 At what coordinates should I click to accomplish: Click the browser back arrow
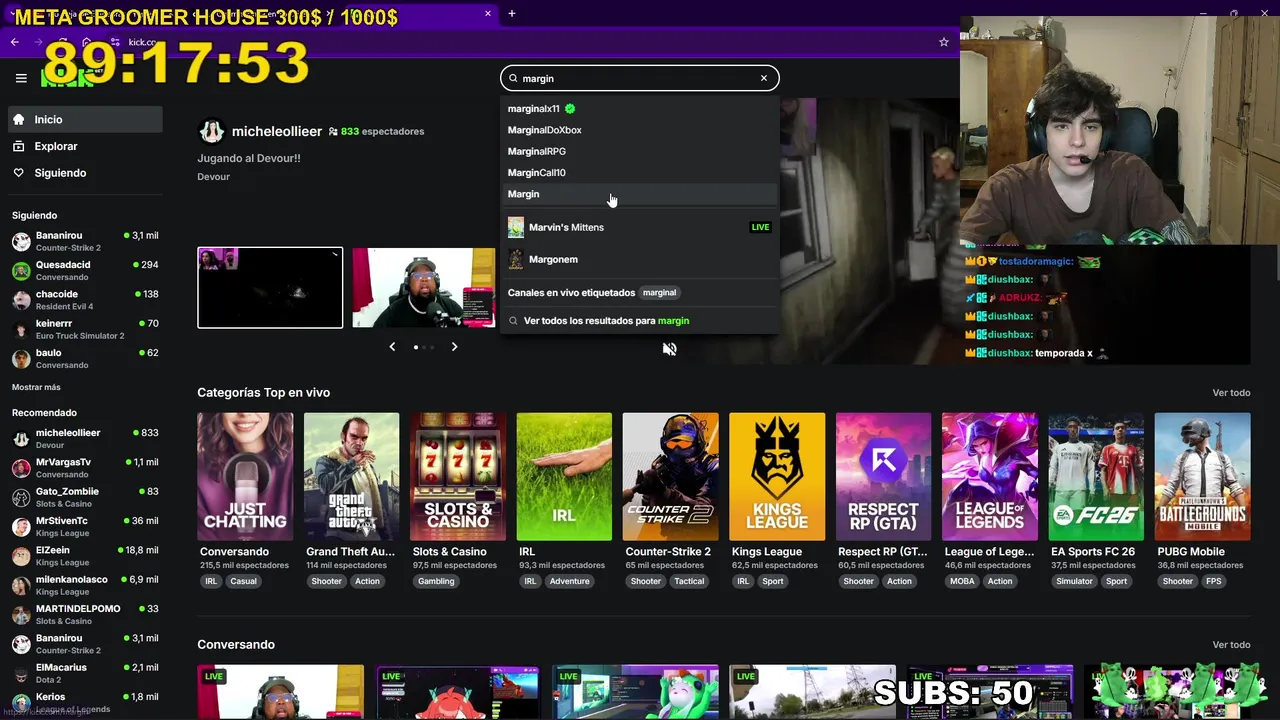tap(14, 42)
